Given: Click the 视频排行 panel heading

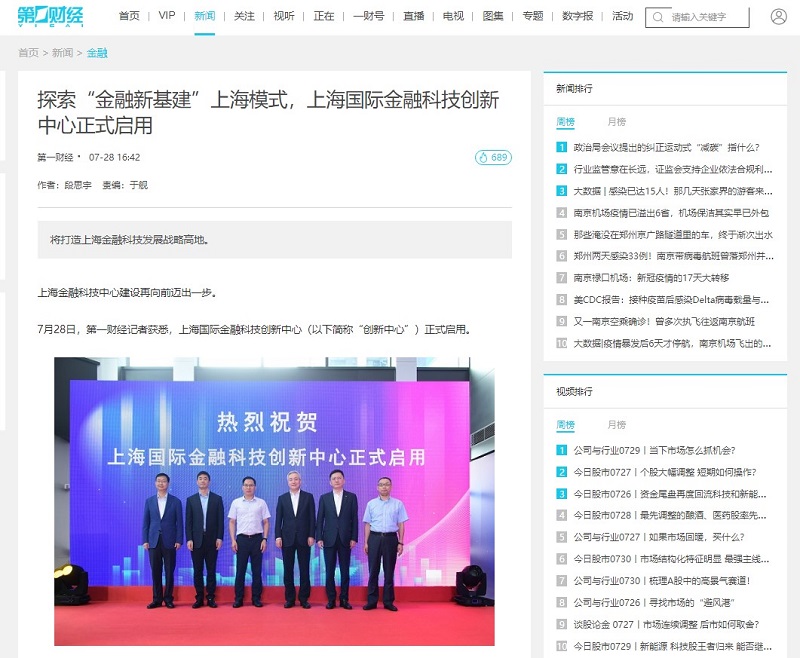Looking at the screenshot, I should (x=574, y=392).
